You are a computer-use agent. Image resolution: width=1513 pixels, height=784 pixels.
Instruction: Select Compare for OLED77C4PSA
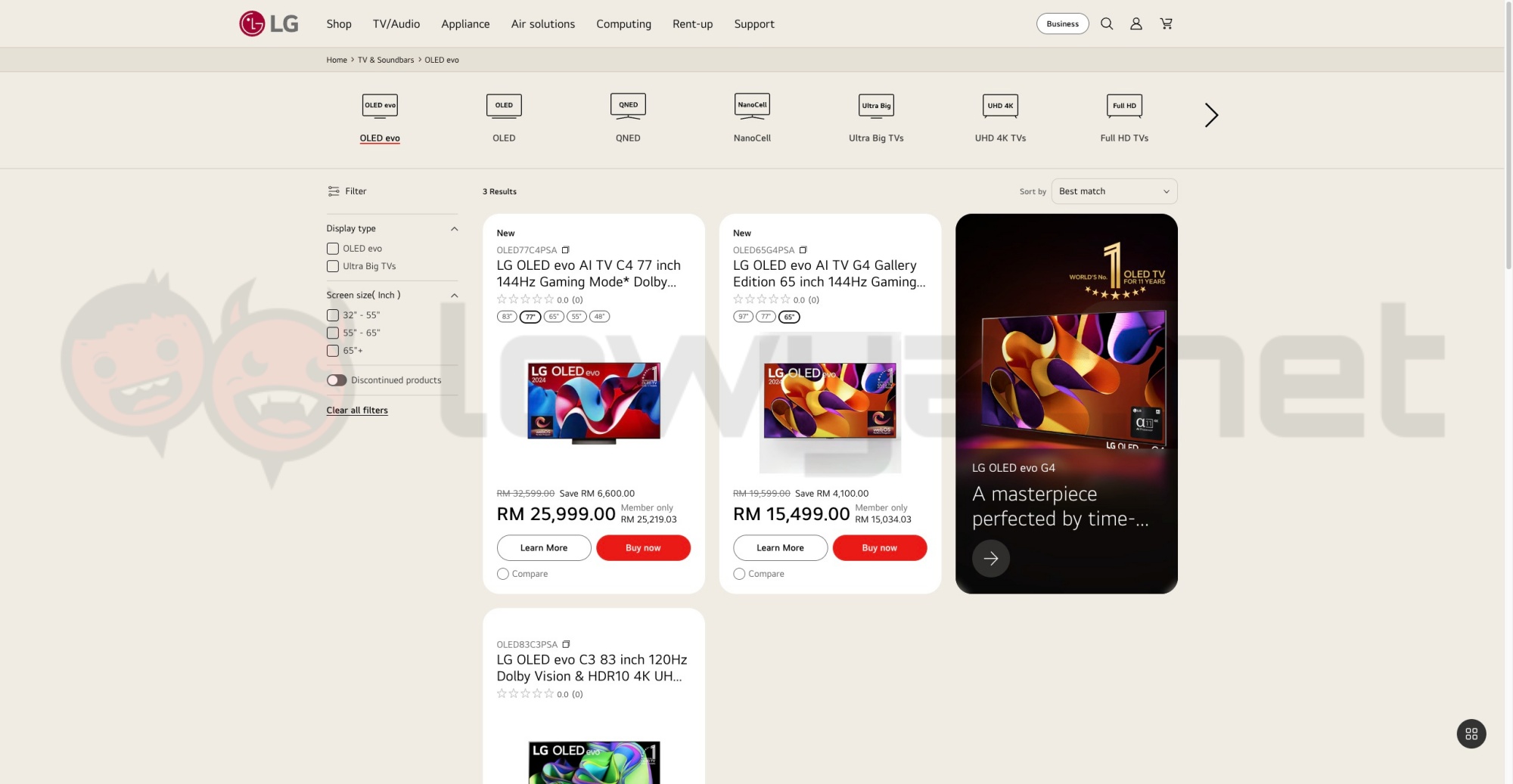click(503, 574)
